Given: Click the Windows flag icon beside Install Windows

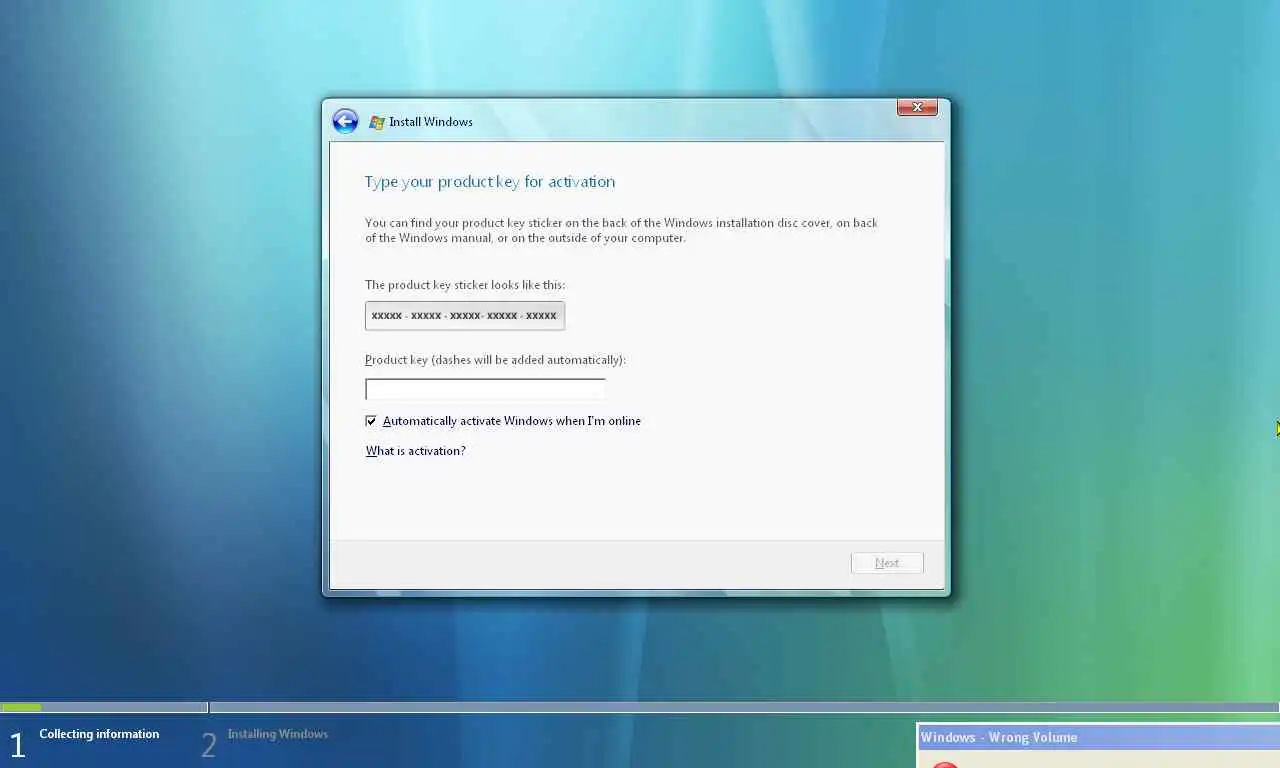Looking at the screenshot, I should point(377,122).
